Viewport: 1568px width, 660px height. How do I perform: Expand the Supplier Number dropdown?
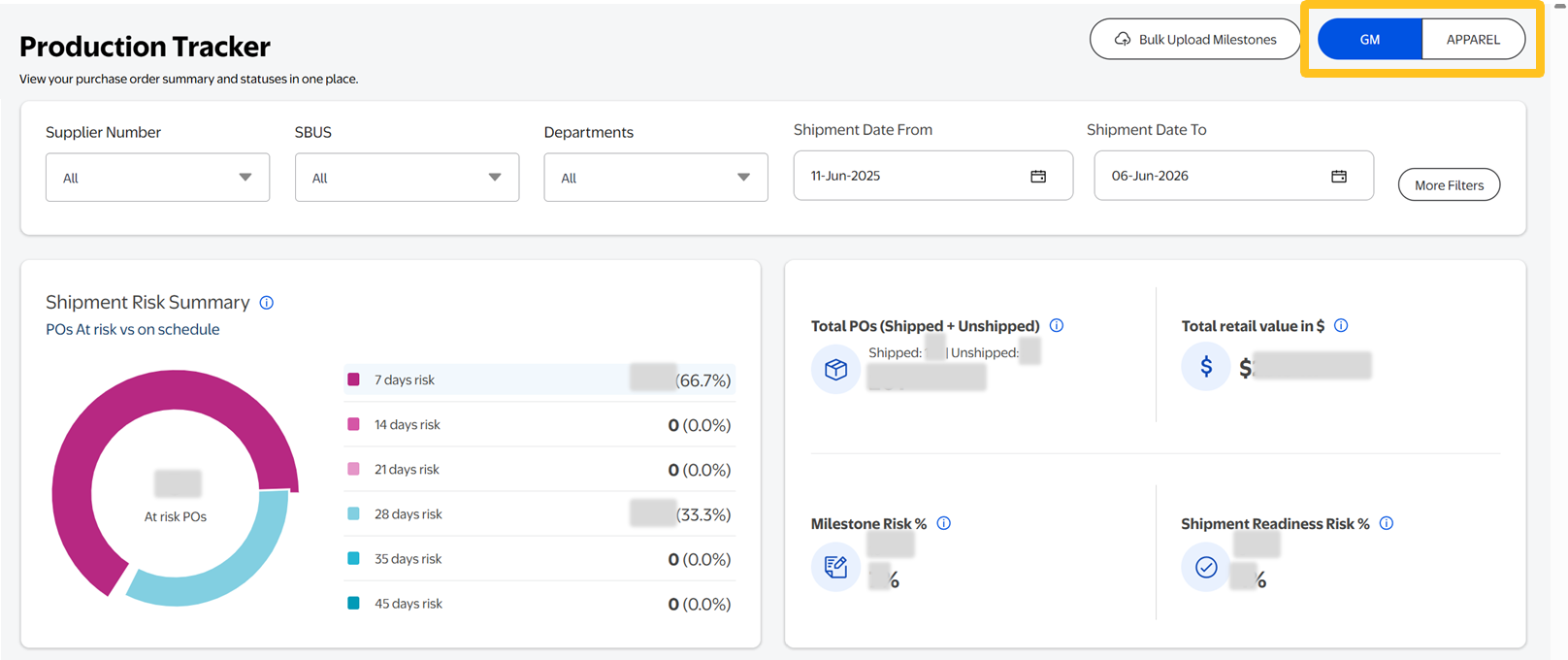pos(157,178)
